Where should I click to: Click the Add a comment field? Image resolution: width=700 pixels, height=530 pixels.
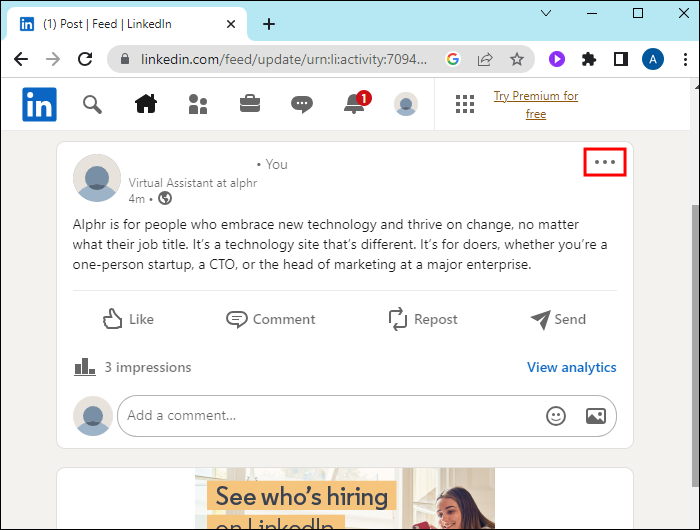coord(367,416)
